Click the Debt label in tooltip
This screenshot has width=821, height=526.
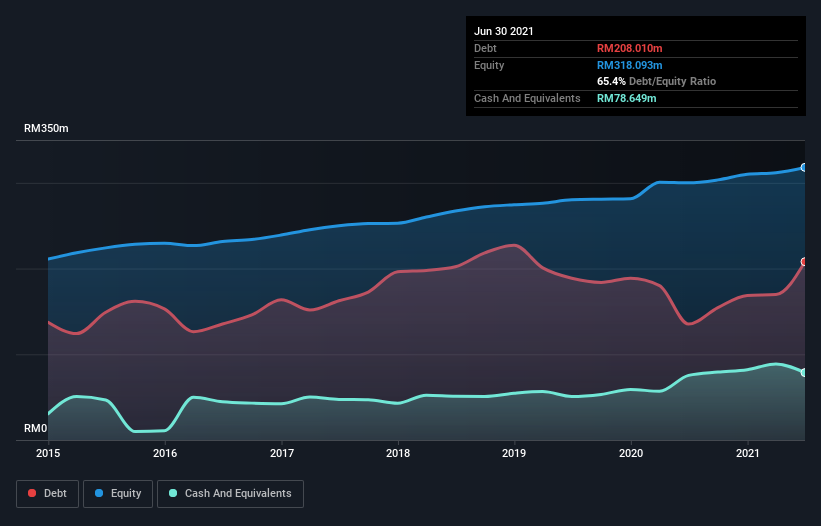pos(485,48)
